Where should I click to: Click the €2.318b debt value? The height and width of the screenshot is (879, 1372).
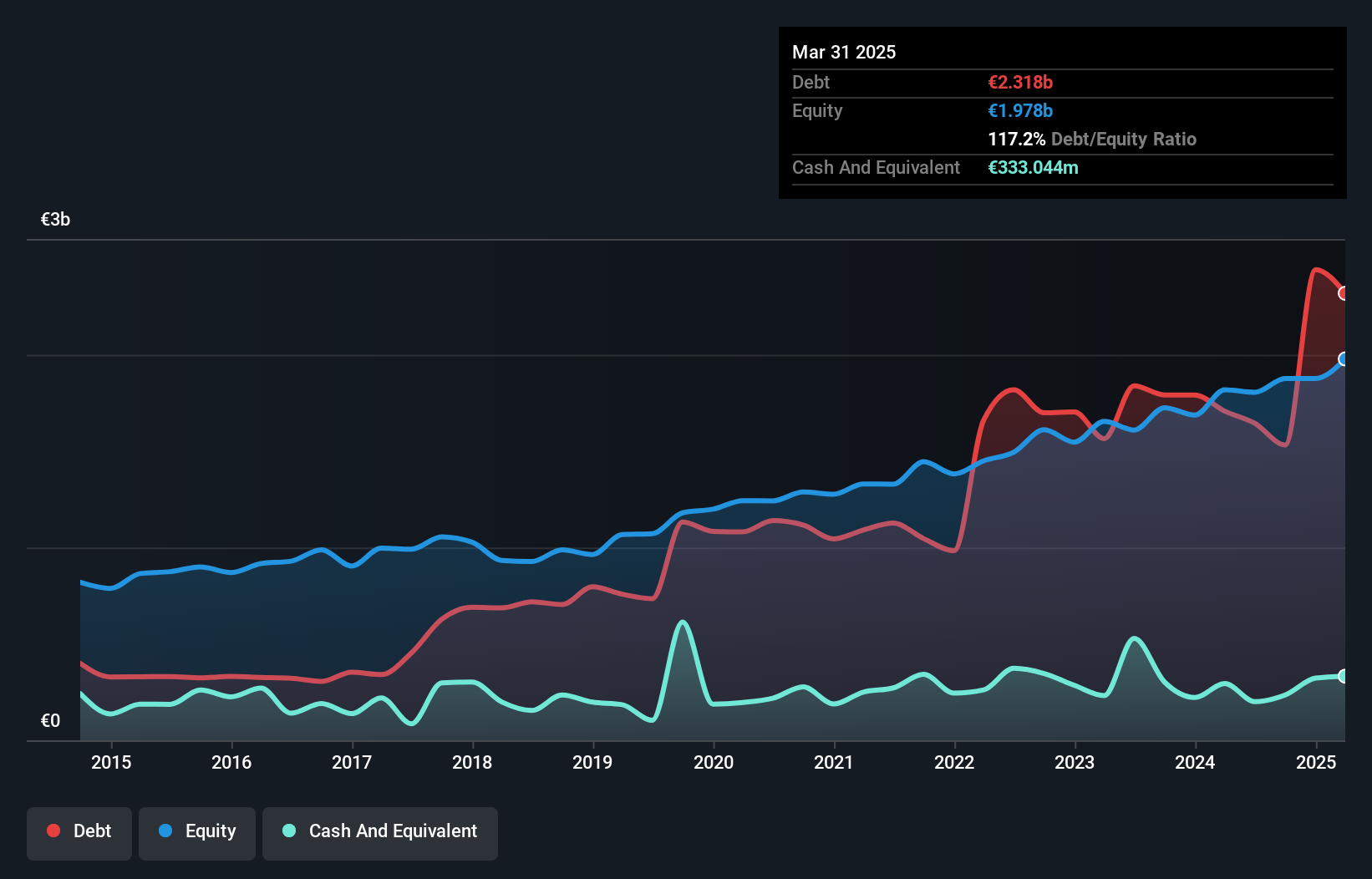pyautogui.click(x=1020, y=82)
